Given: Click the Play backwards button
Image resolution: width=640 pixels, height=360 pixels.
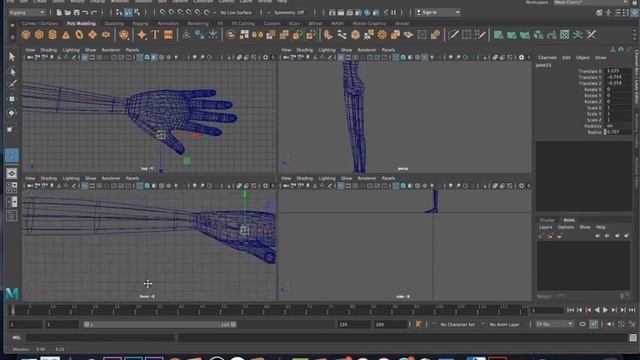Looking at the screenshot, I should tap(597, 310).
